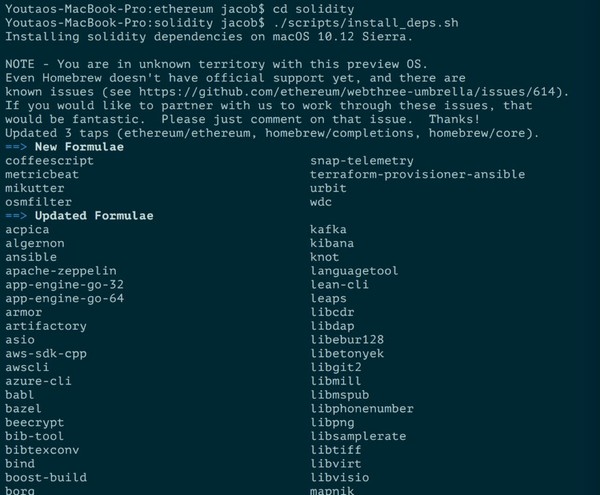Click the 'coffeescript' formula name

(48, 161)
